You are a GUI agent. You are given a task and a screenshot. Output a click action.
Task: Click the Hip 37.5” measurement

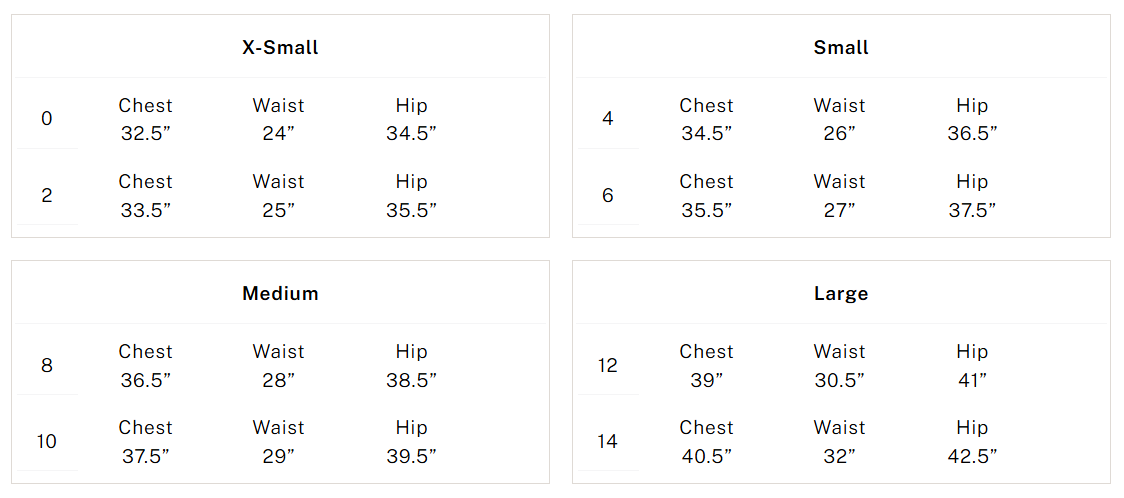point(972,195)
